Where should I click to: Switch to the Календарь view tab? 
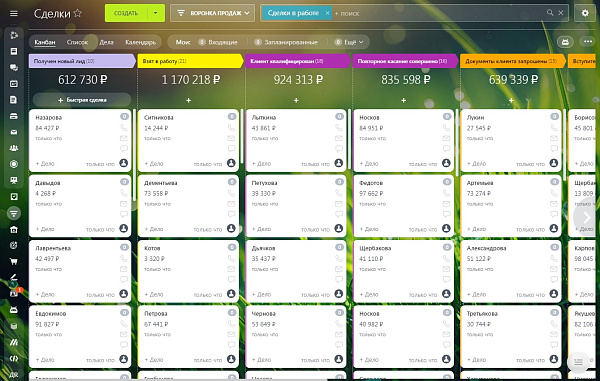pos(140,42)
